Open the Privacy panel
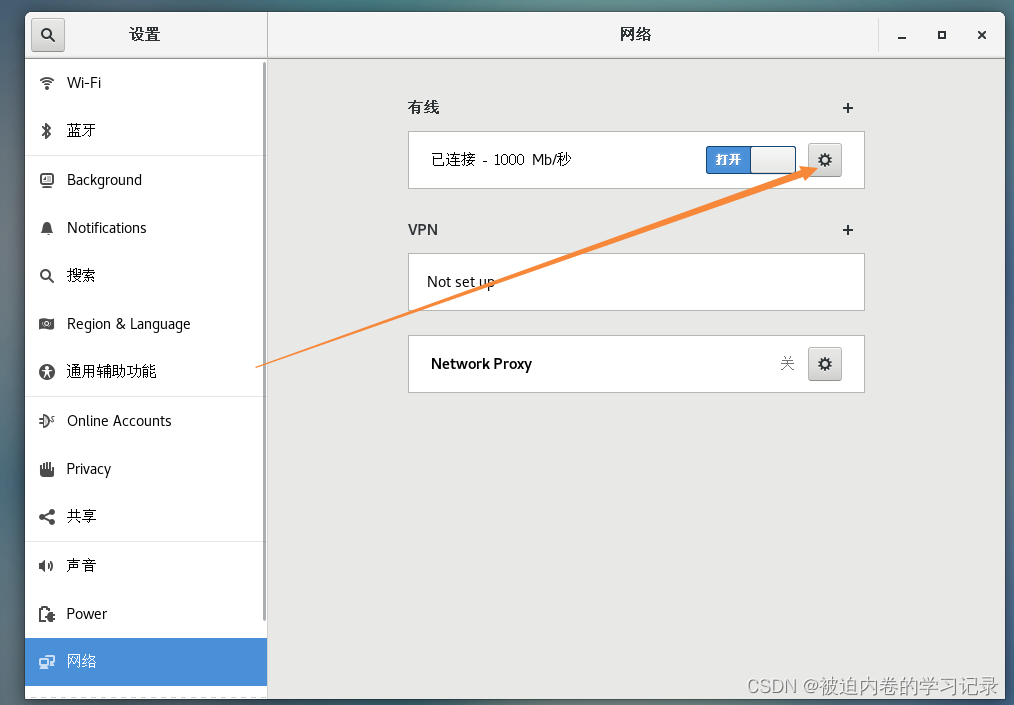 pyautogui.click(x=145, y=468)
